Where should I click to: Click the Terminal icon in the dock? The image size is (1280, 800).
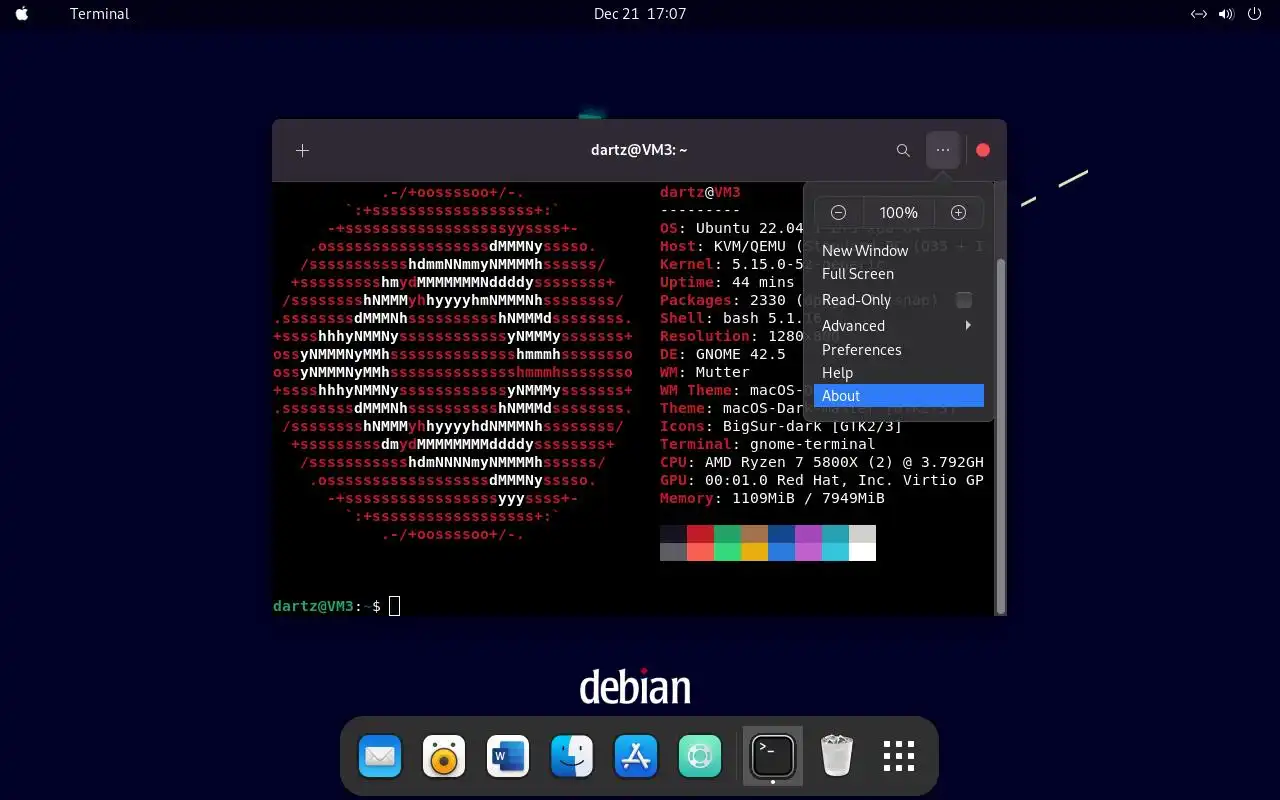[x=773, y=756]
